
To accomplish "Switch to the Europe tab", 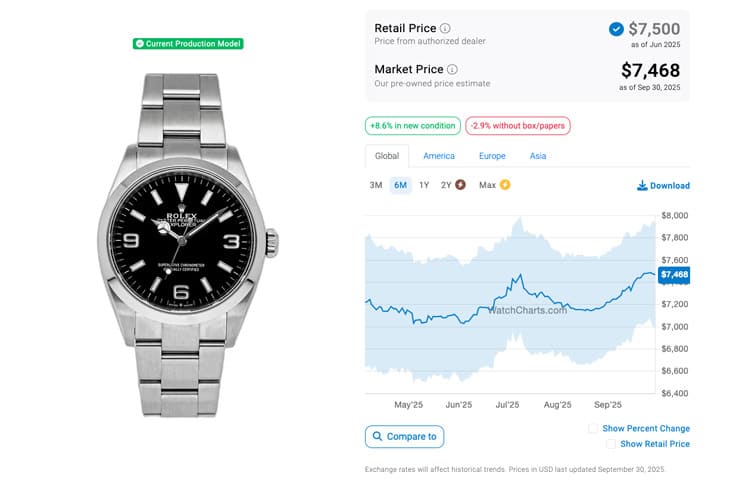I will pos(492,156).
